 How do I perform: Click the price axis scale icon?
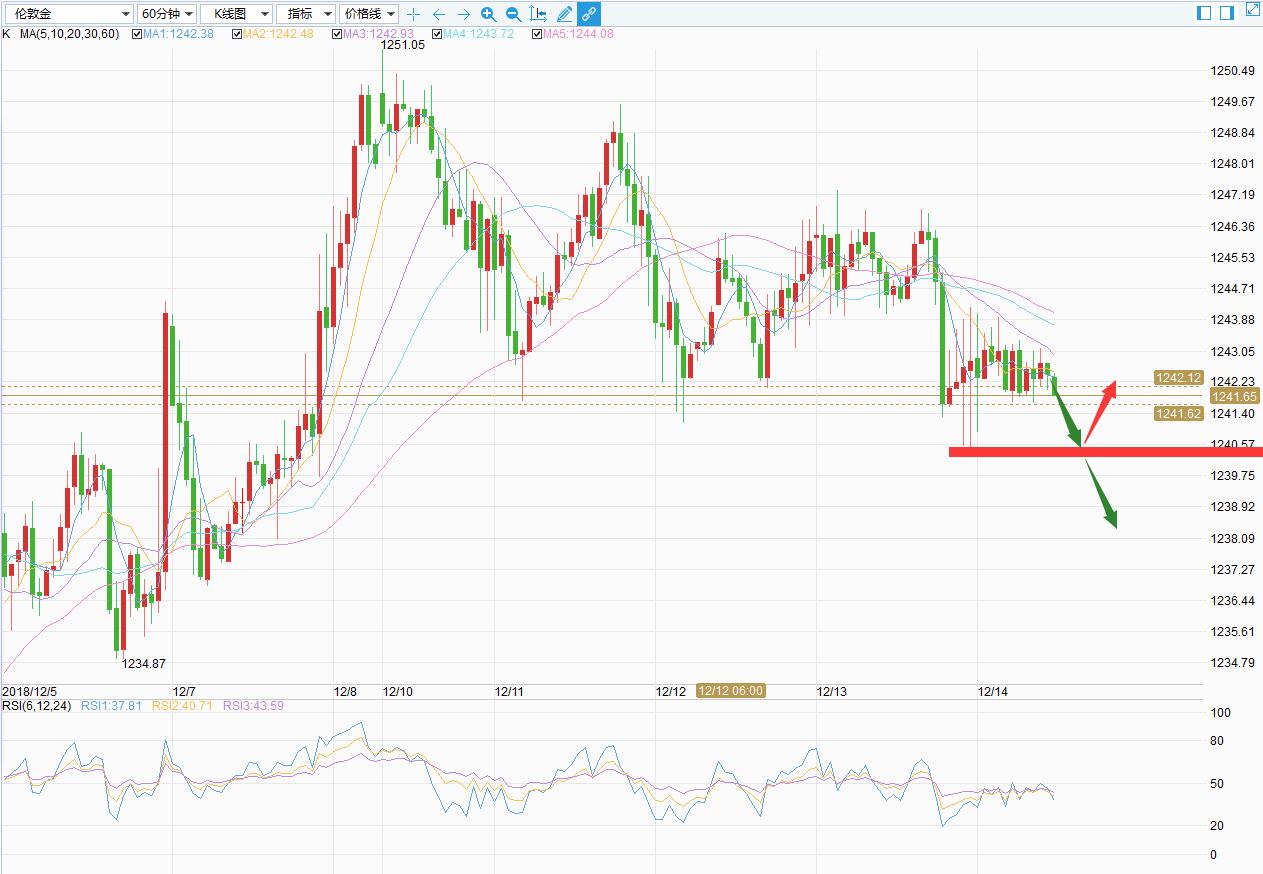(538, 14)
